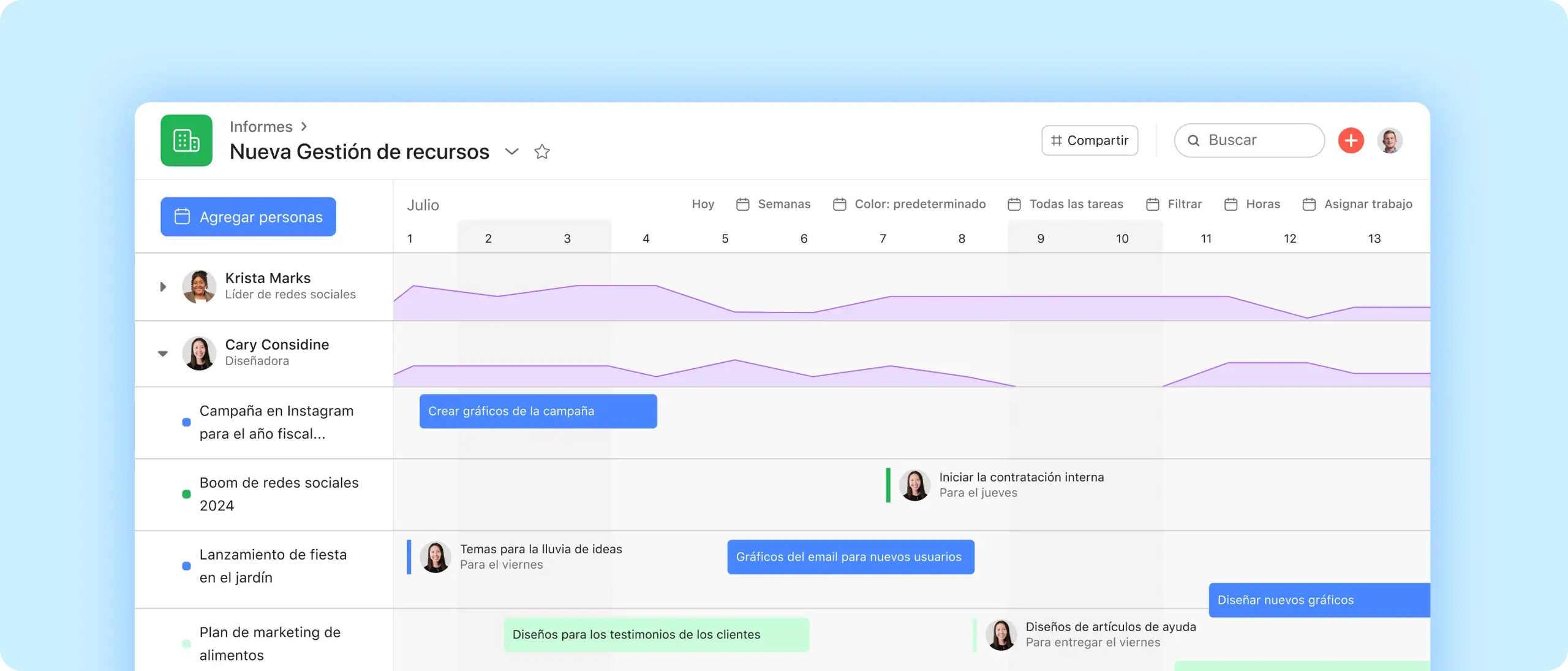Click calendar icon beside Asignar trabajo
Image resolution: width=1568 pixels, height=671 pixels.
pyautogui.click(x=1310, y=204)
